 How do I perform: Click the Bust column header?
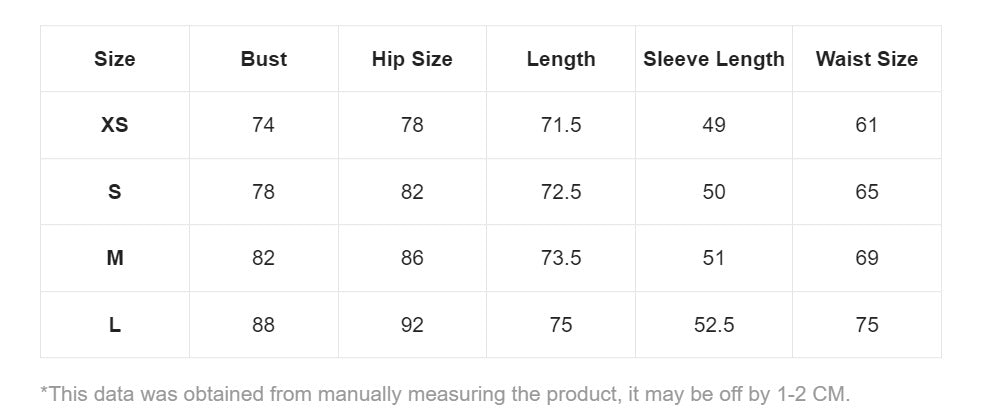coord(263,59)
